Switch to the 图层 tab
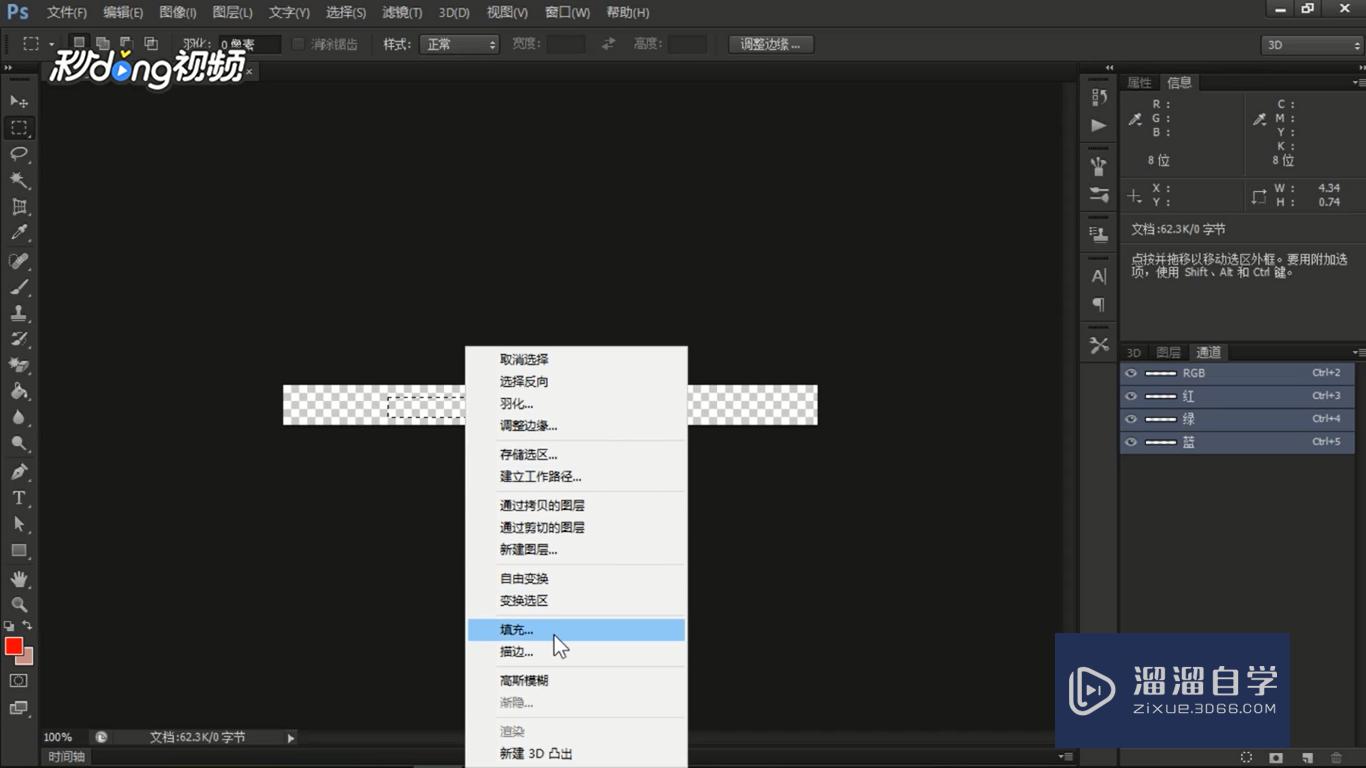This screenshot has height=768, width=1366. tap(1168, 352)
